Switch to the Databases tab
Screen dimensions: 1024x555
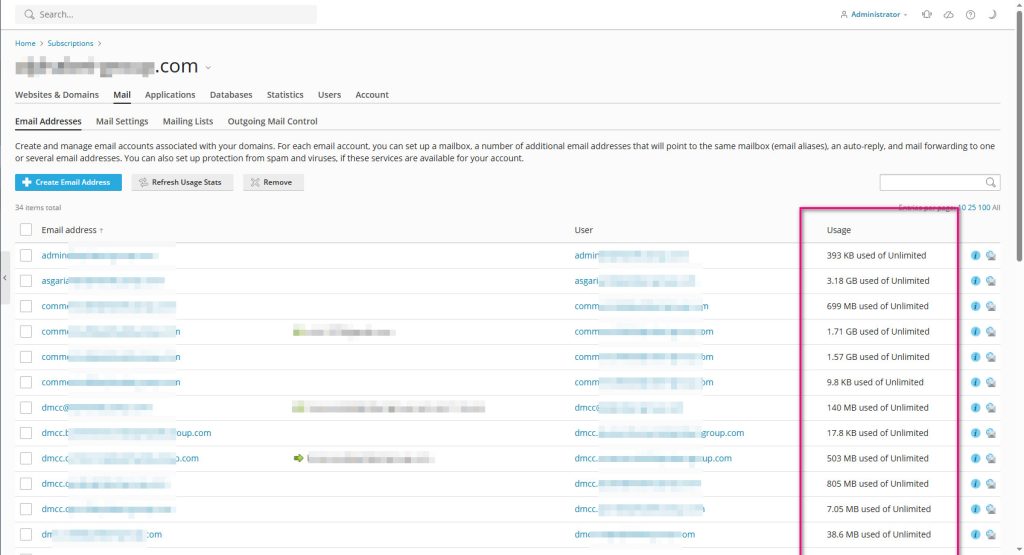pyautogui.click(x=231, y=95)
